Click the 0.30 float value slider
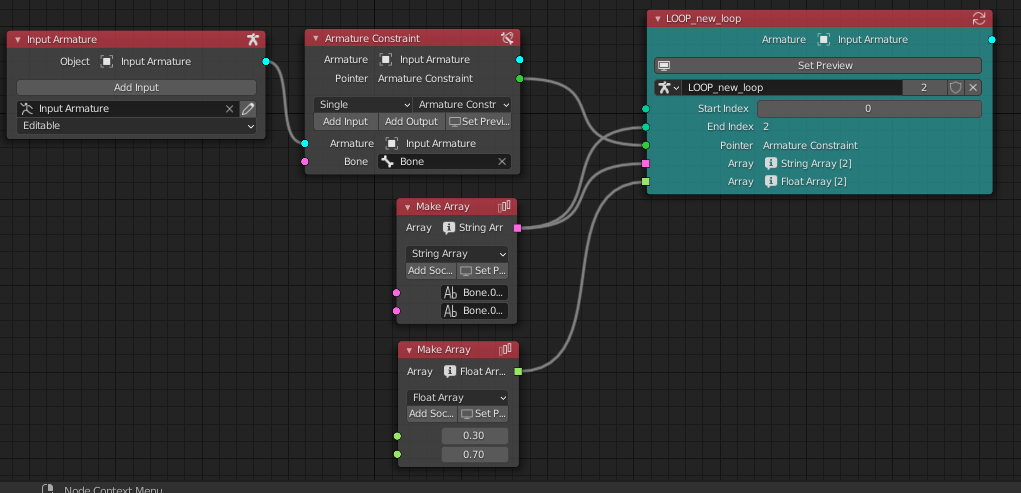Screen dimensions: 1021x493 pyautogui.click(x=475, y=436)
